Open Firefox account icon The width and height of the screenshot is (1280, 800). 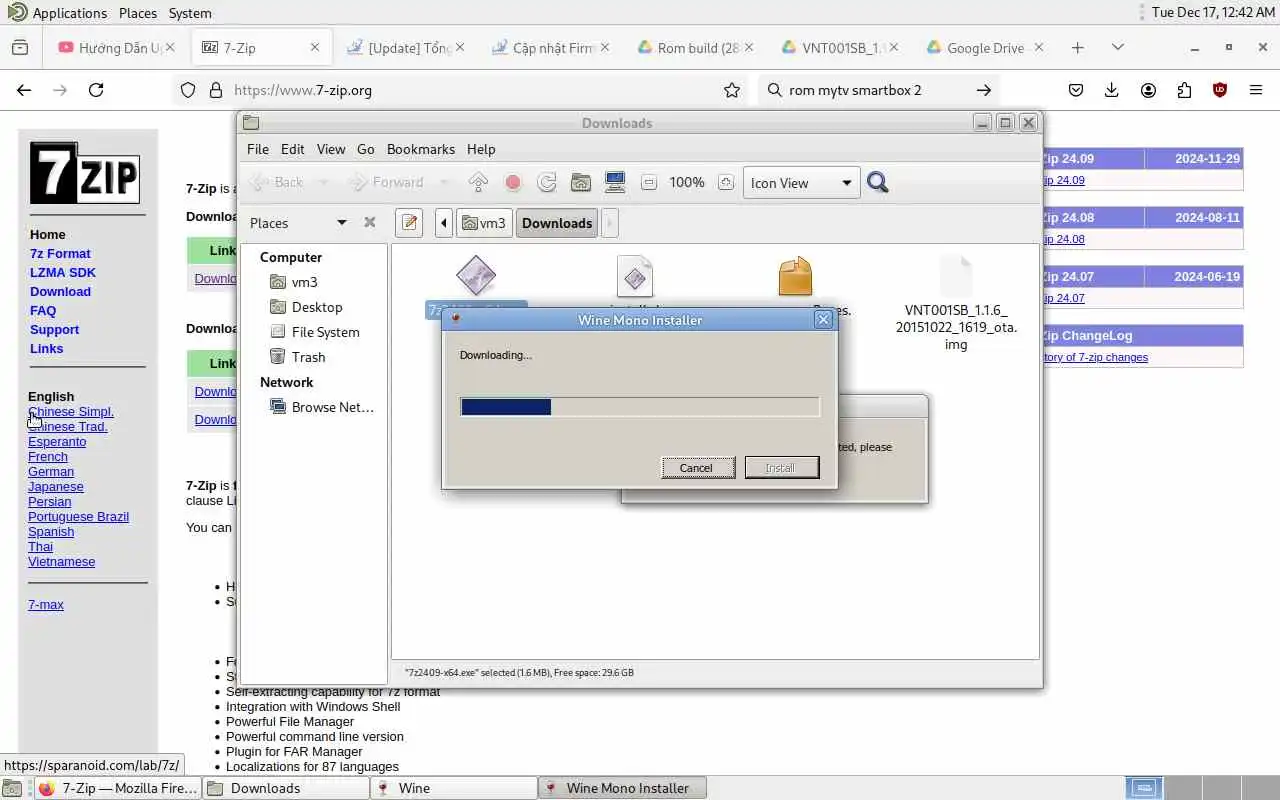[1148, 90]
